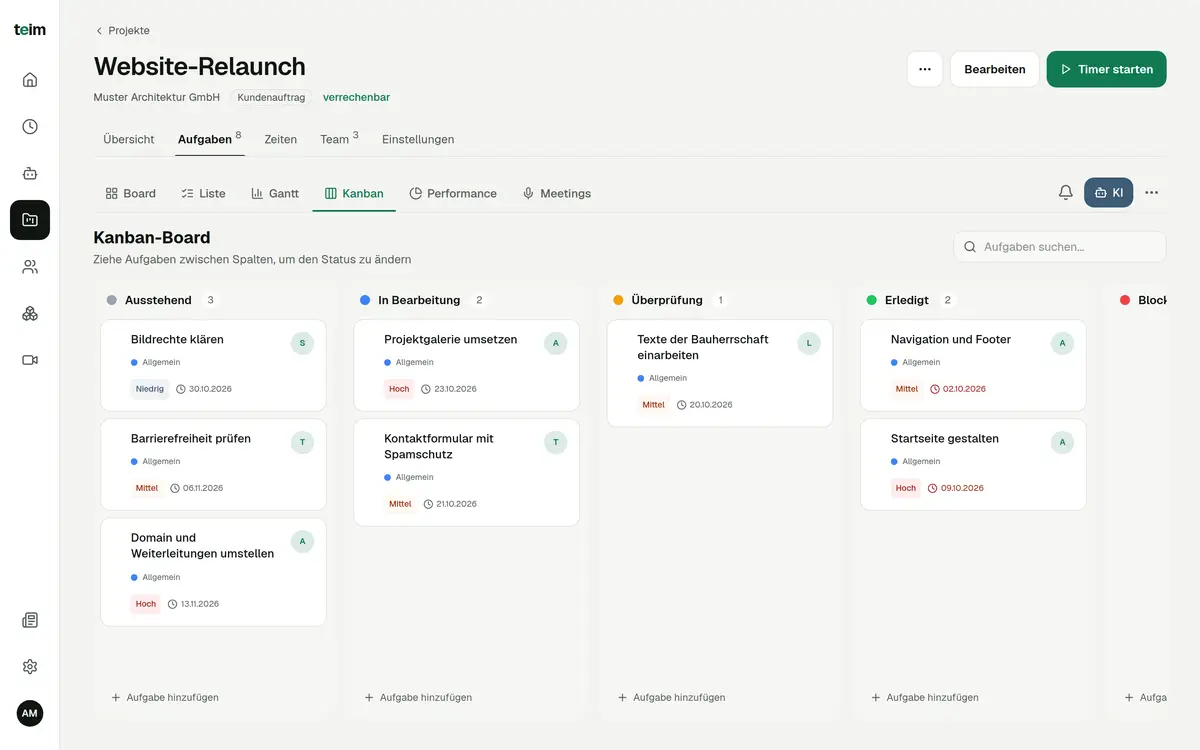The height and width of the screenshot is (750, 1200).
Task: Open the Bildrechte klären card
Action: (213, 365)
